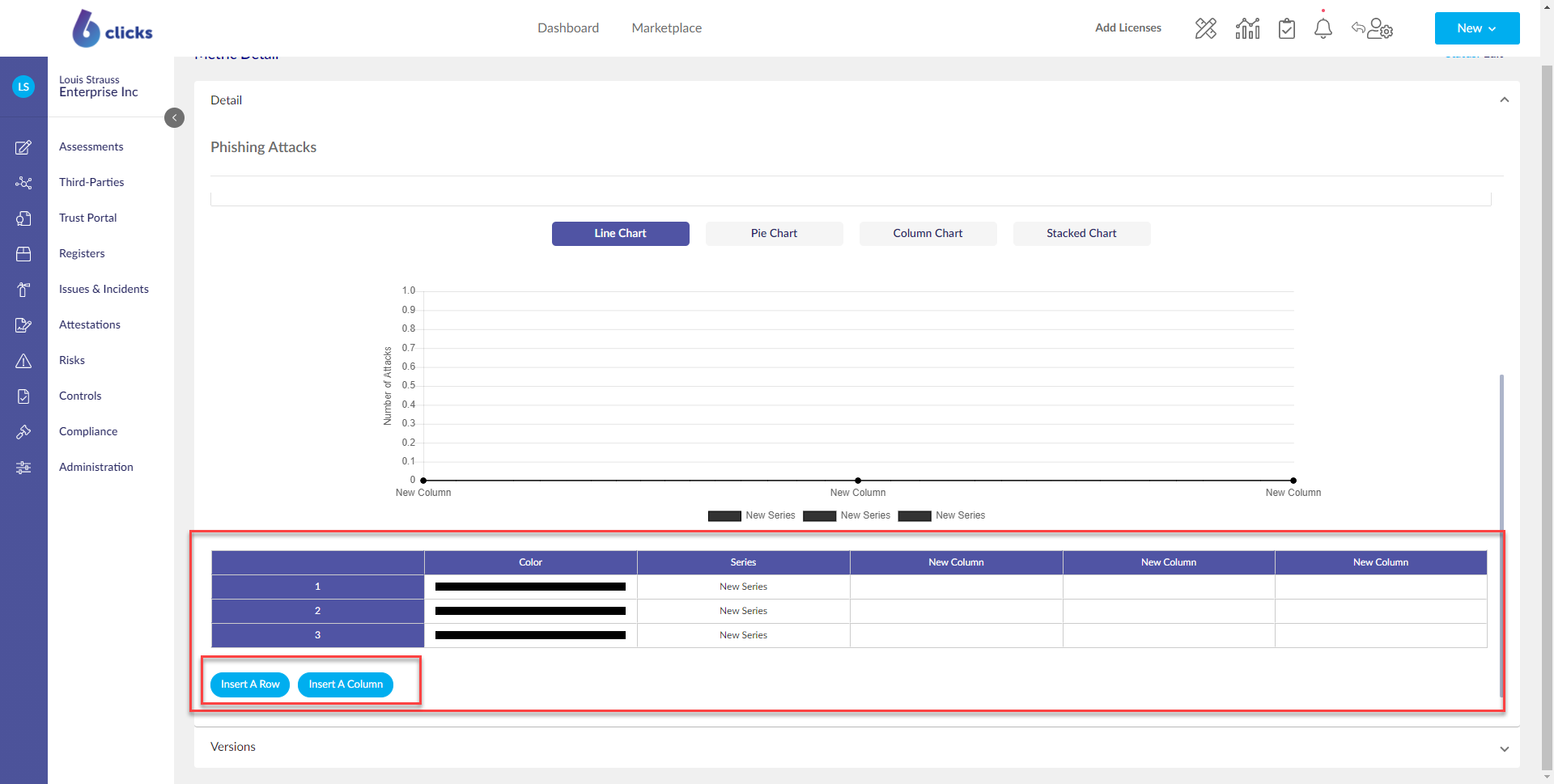Click the Administration sliders icon
Viewport: 1554px width, 784px height.
23,468
